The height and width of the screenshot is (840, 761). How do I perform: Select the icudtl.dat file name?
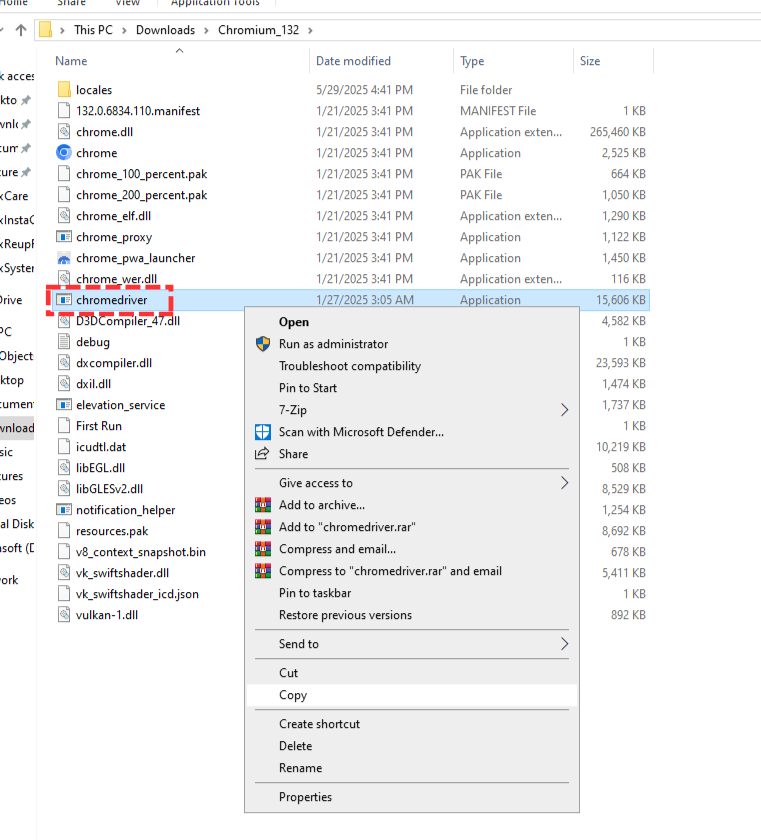(x=101, y=447)
